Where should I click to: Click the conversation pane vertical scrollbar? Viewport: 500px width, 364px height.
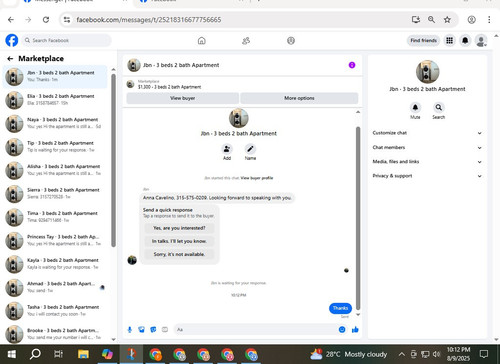click(x=358, y=218)
